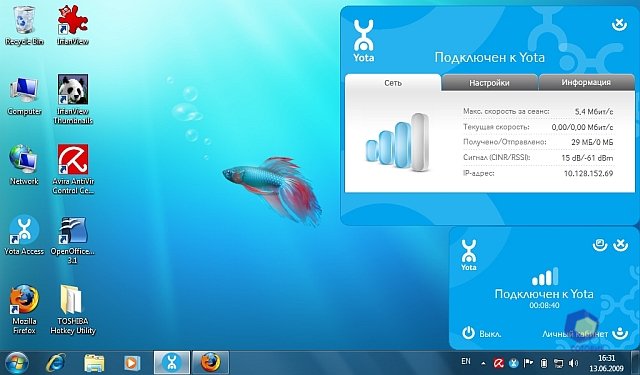Select the IrfanView Thumbnails panda icon

pos(73,100)
